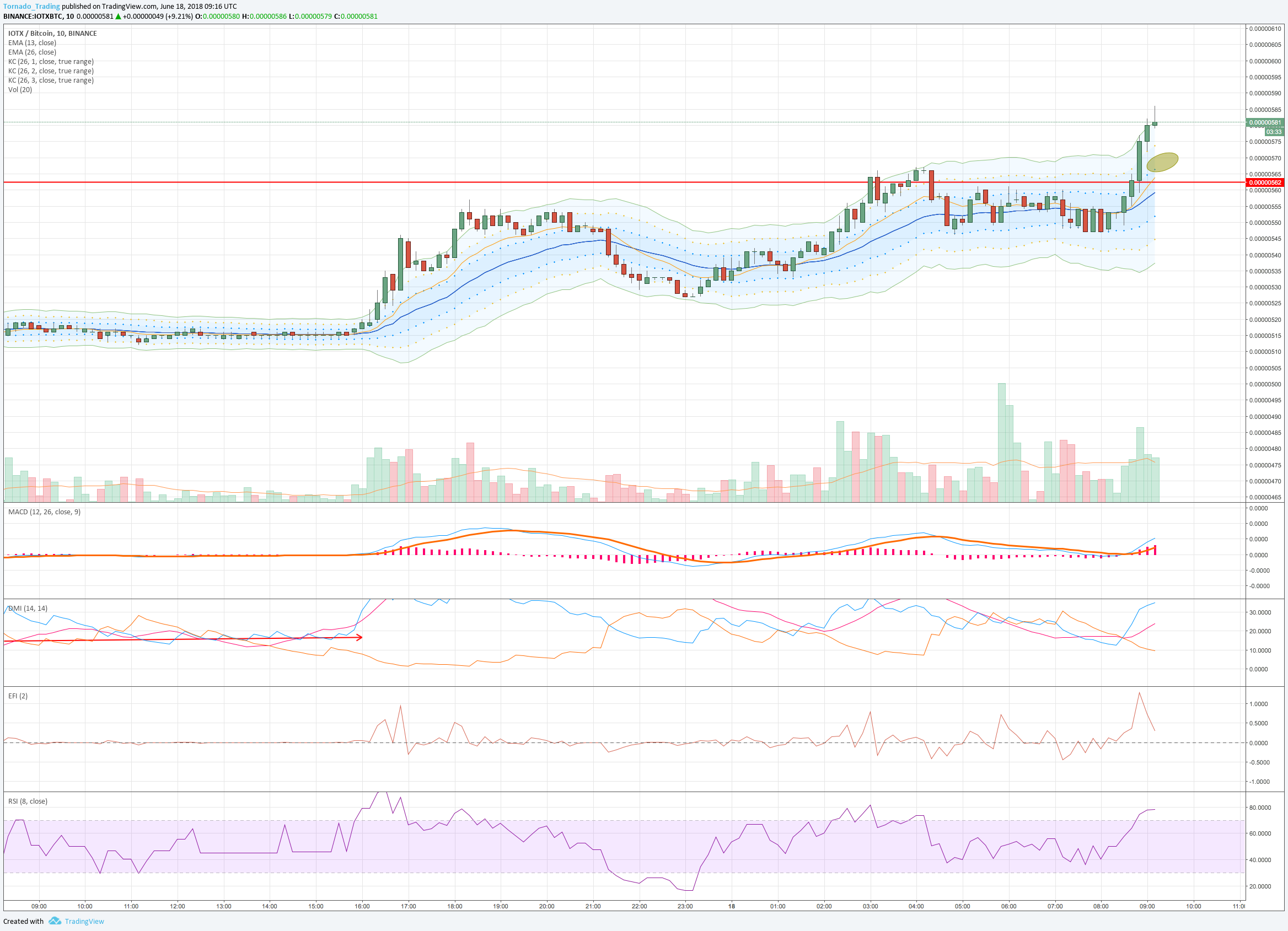Click the olive ellipse drawing on the chart
Screen dimensions: 1288x931
(x=1162, y=162)
